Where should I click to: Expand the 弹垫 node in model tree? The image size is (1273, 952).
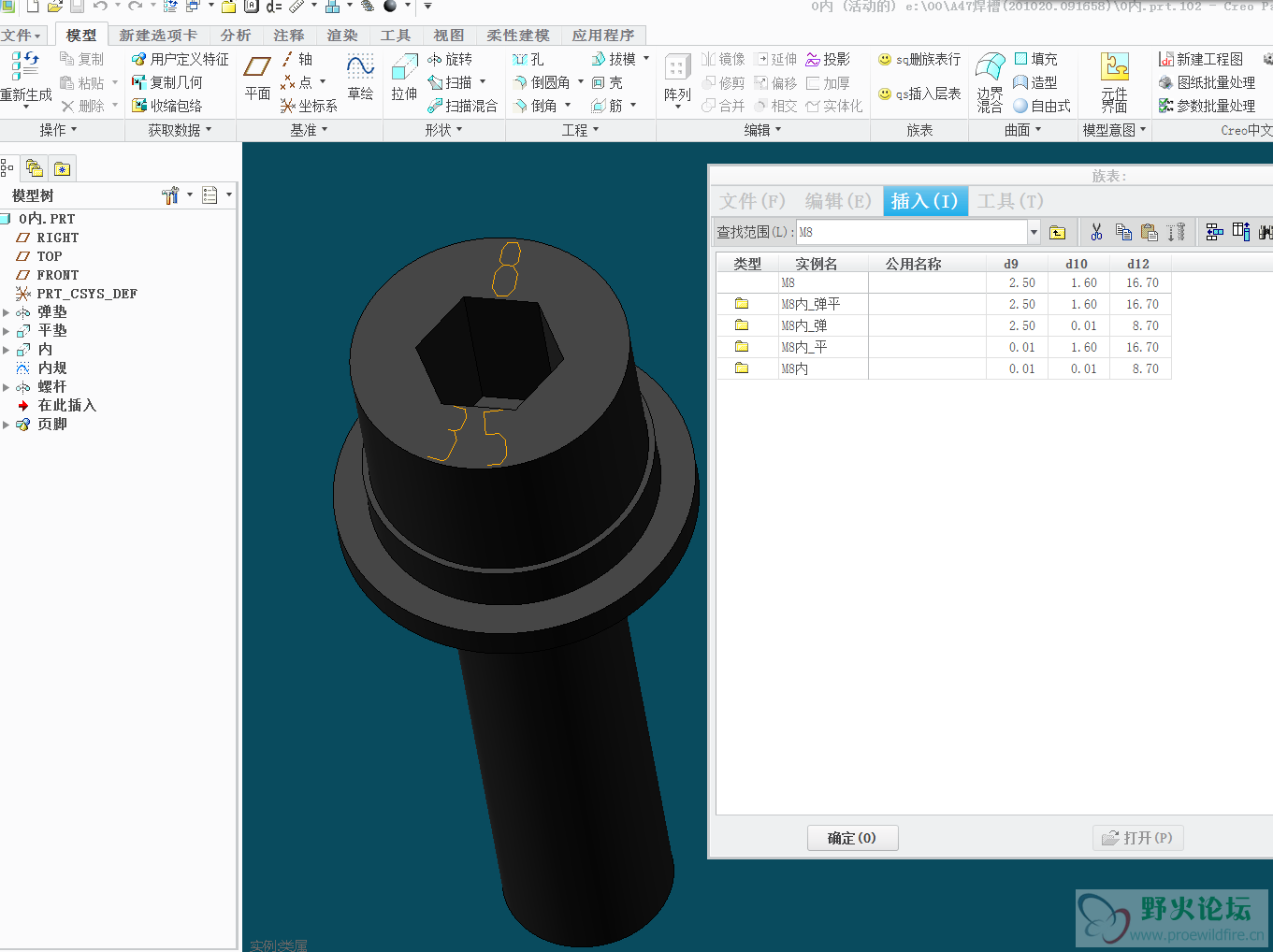pyautogui.click(x=7, y=312)
